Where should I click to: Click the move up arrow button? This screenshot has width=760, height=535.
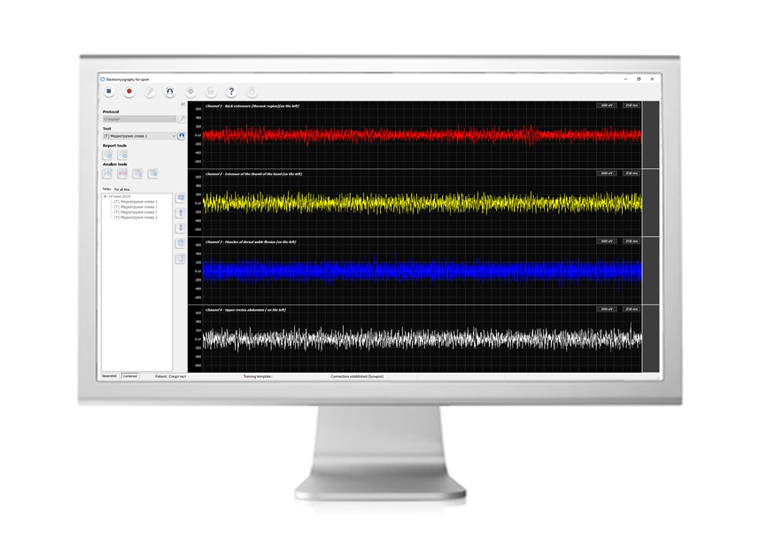(x=180, y=213)
